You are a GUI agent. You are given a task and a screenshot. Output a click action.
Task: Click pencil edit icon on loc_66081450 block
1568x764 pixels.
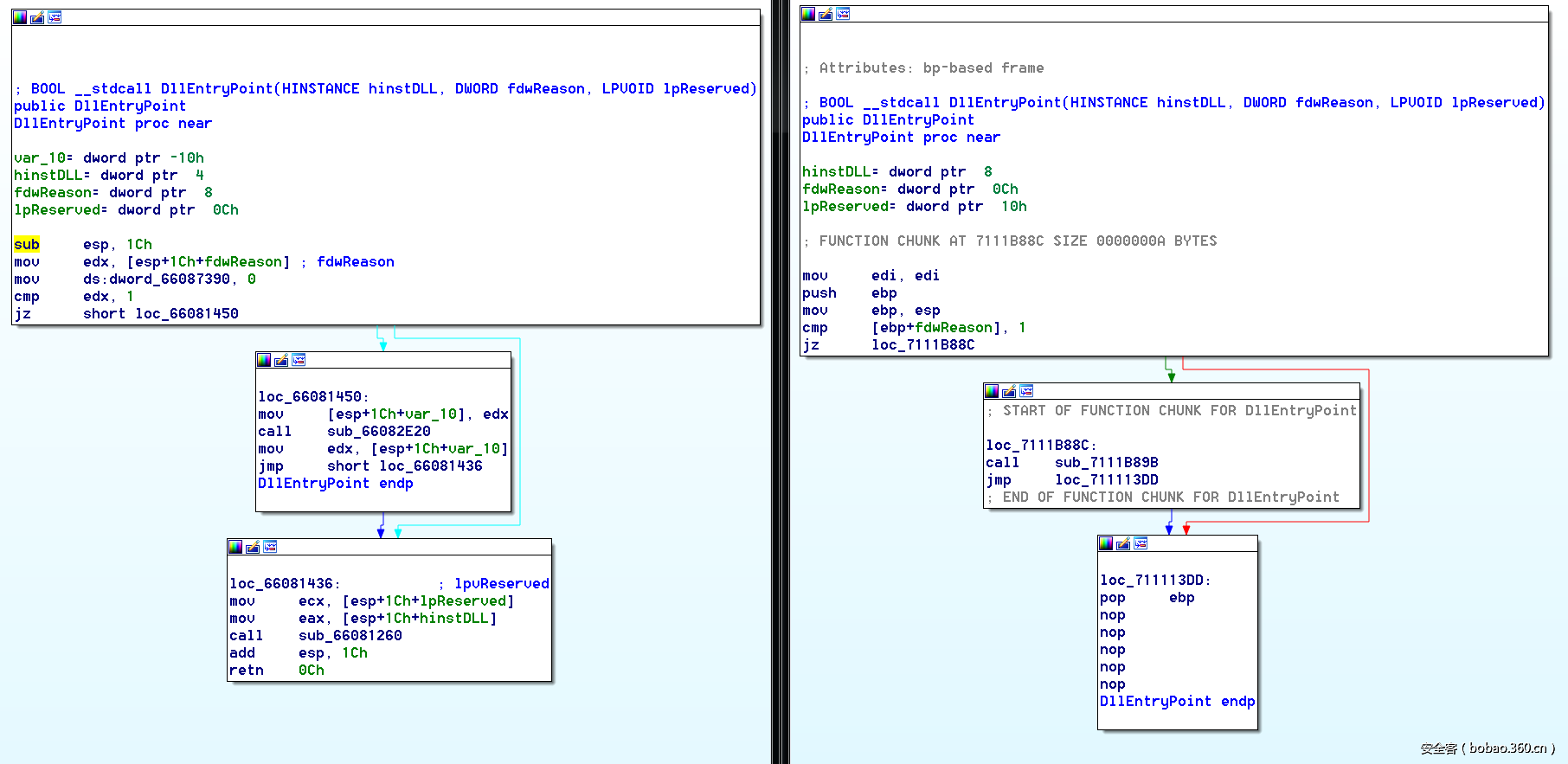281,360
